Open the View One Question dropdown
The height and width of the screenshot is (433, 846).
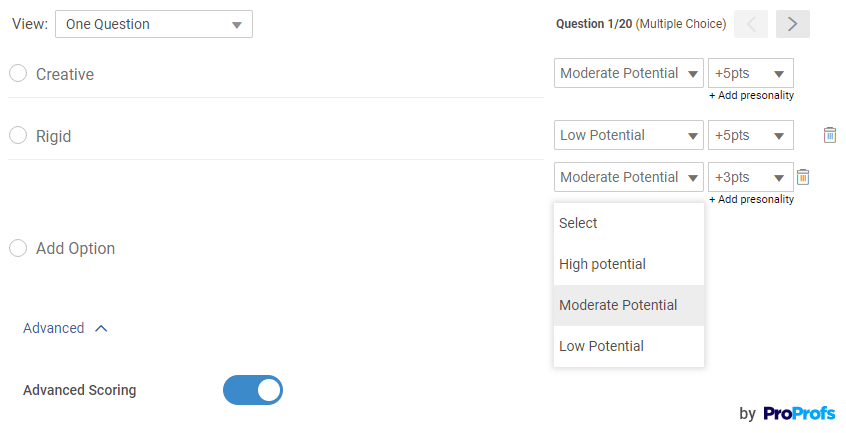[x=154, y=24]
